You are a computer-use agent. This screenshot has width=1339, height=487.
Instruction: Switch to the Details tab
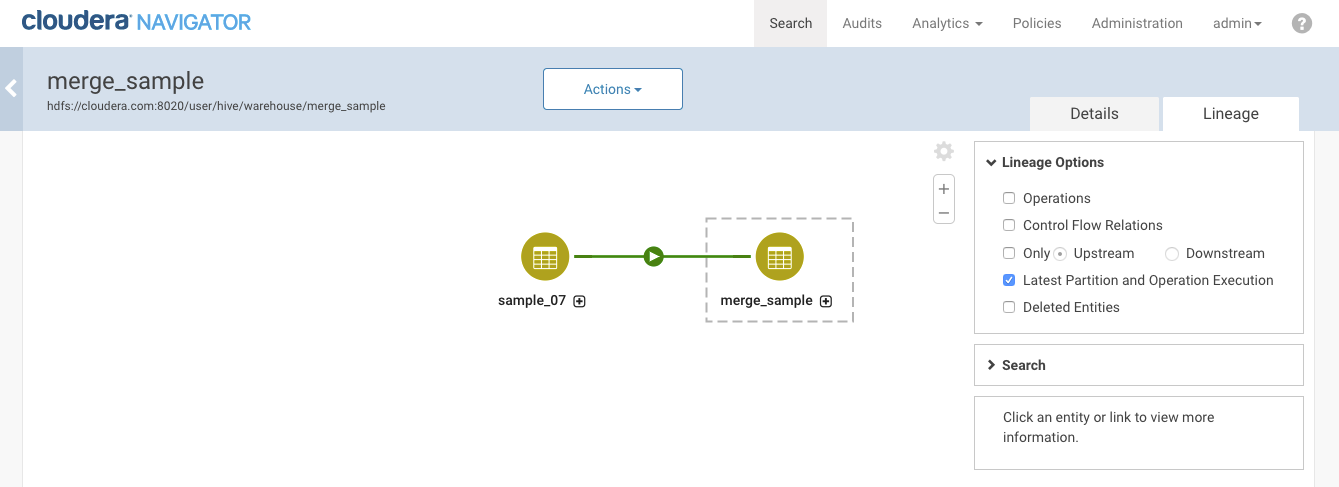(x=1094, y=114)
